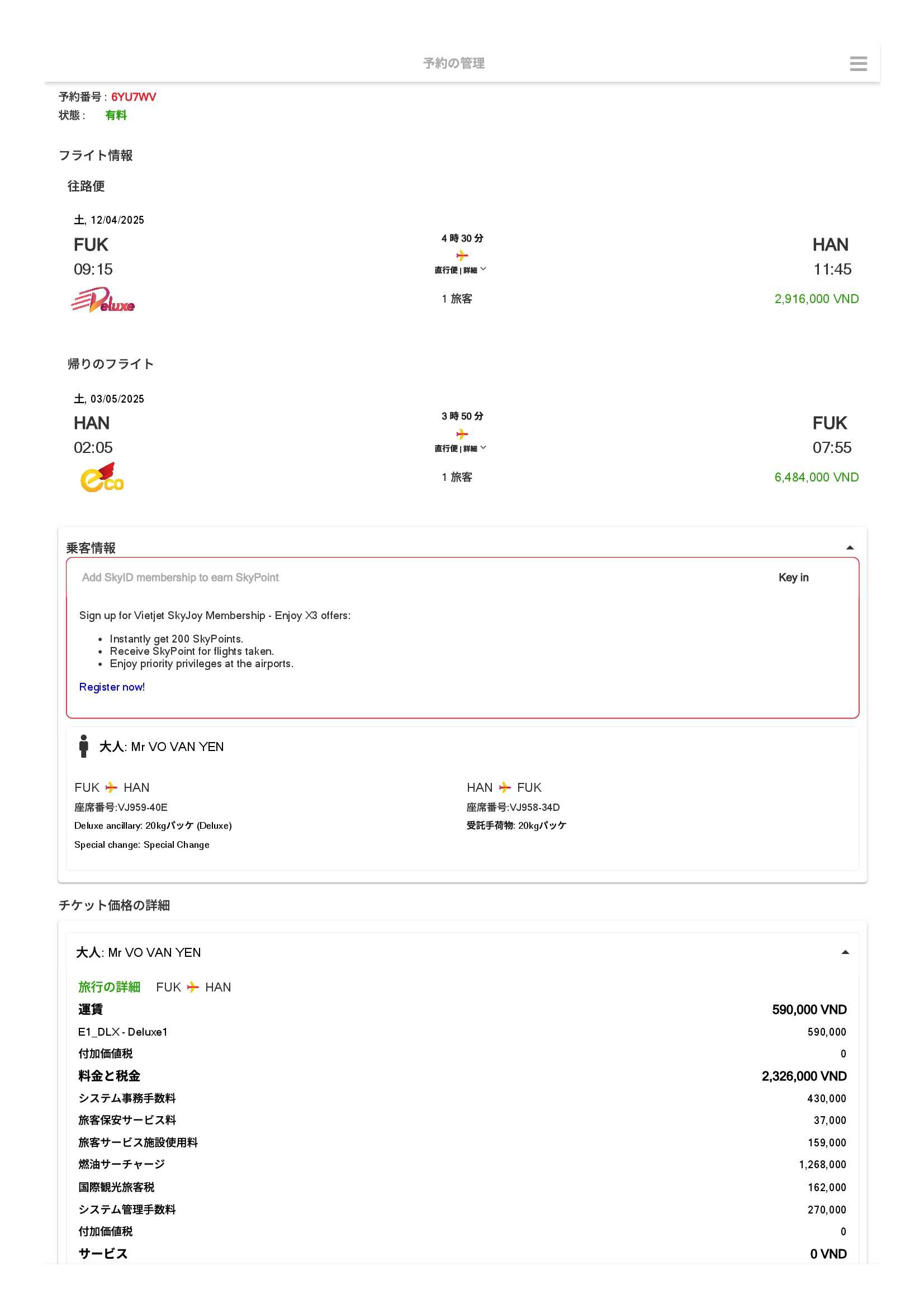Click the plane icon in the 旅行の詳細 row
This screenshot has height=1308, width=924.
(193, 987)
